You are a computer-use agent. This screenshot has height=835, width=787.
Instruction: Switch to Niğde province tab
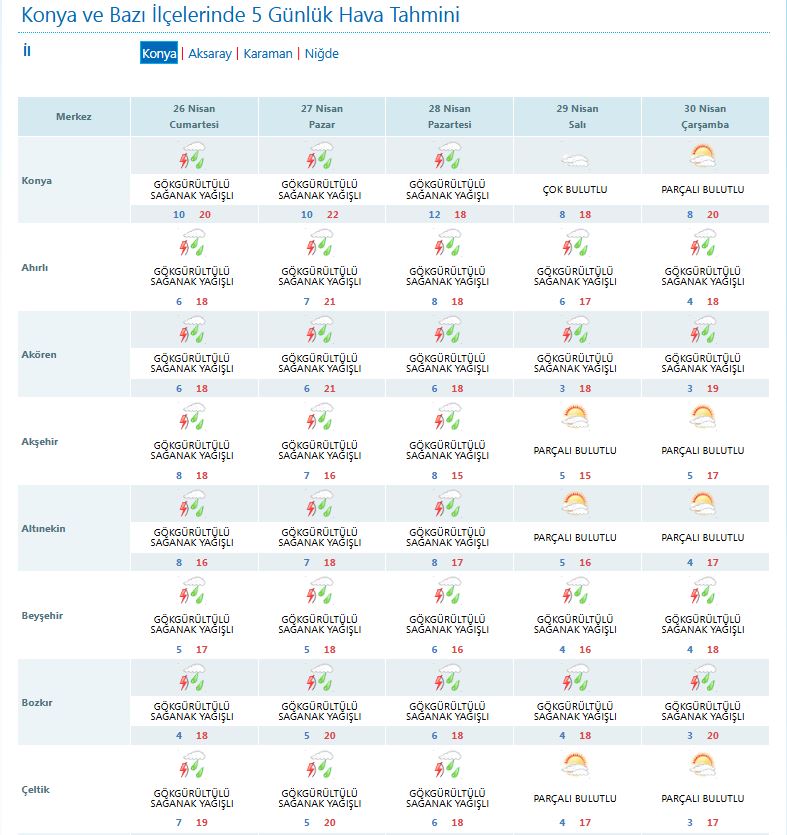pos(321,54)
